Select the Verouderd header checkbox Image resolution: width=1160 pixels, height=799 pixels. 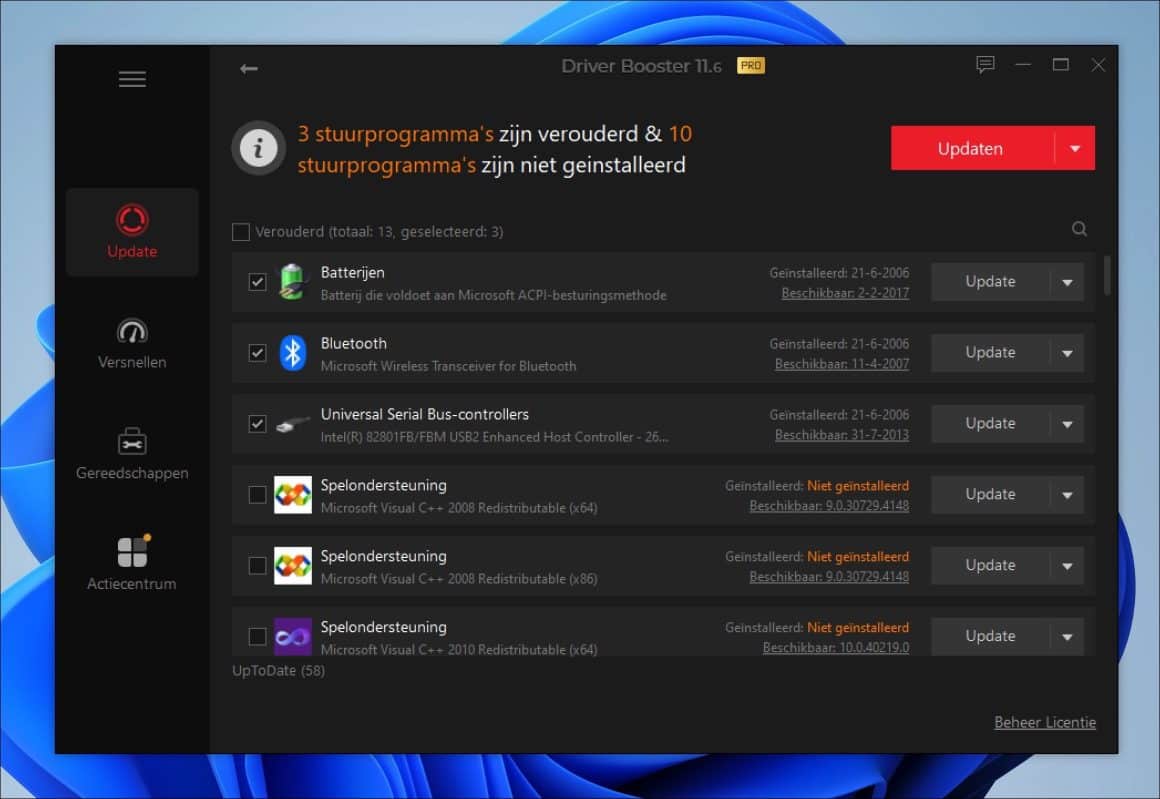239,230
